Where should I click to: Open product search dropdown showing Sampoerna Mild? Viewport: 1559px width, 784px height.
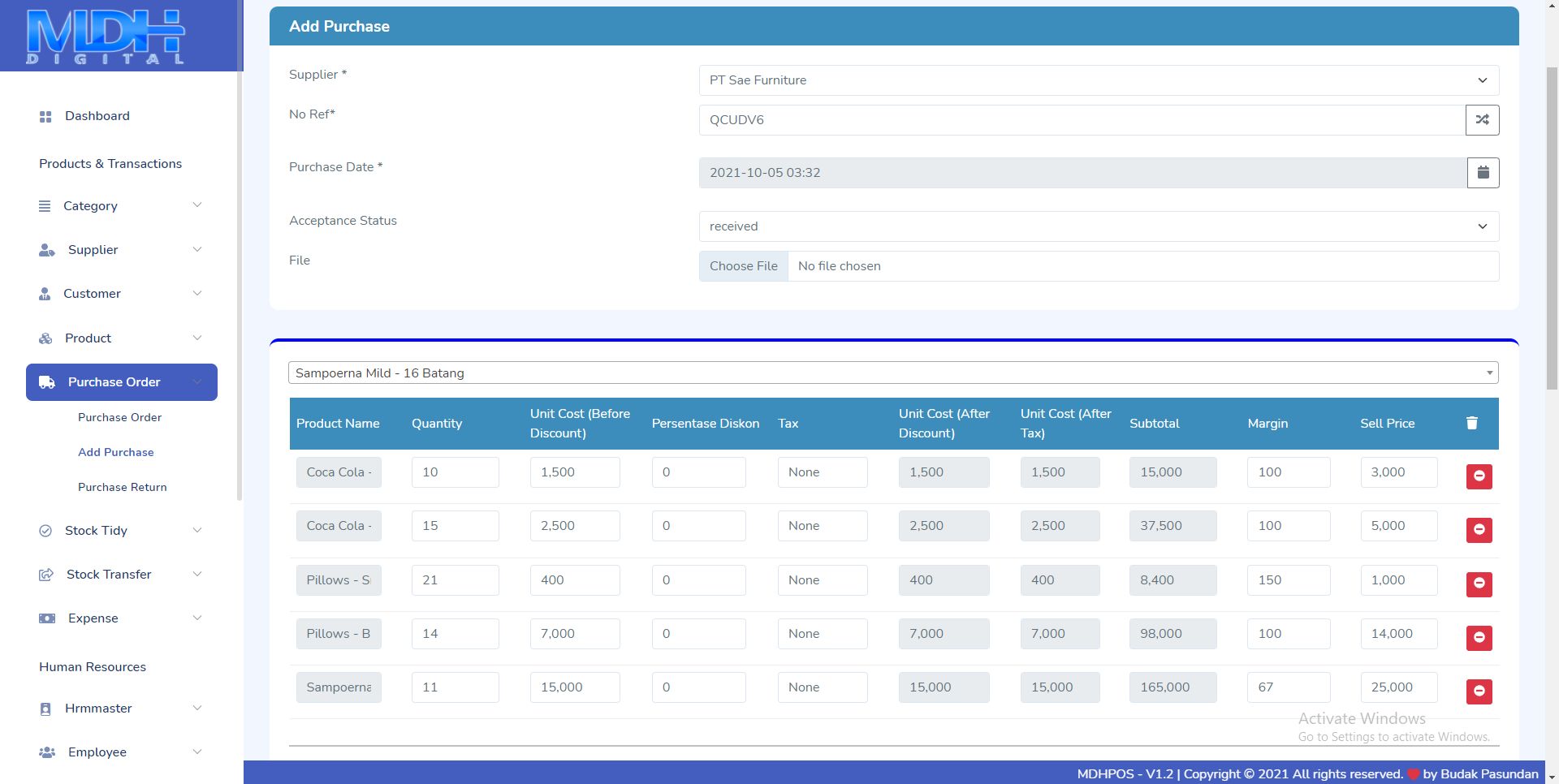892,373
